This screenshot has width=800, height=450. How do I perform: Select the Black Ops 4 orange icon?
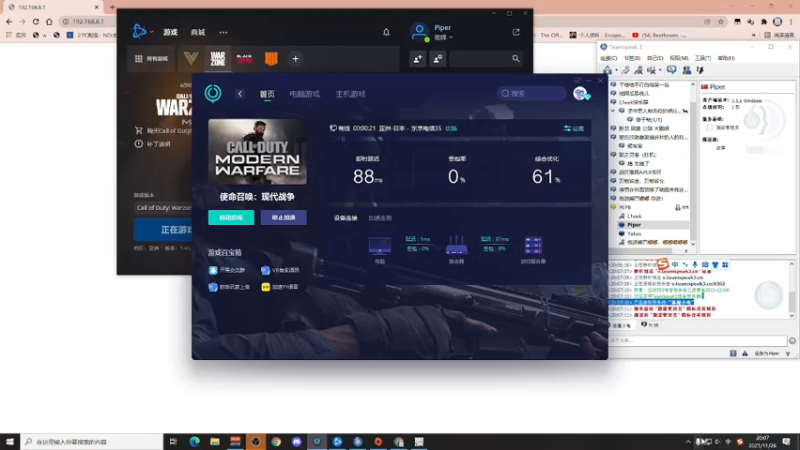click(x=271, y=59)
